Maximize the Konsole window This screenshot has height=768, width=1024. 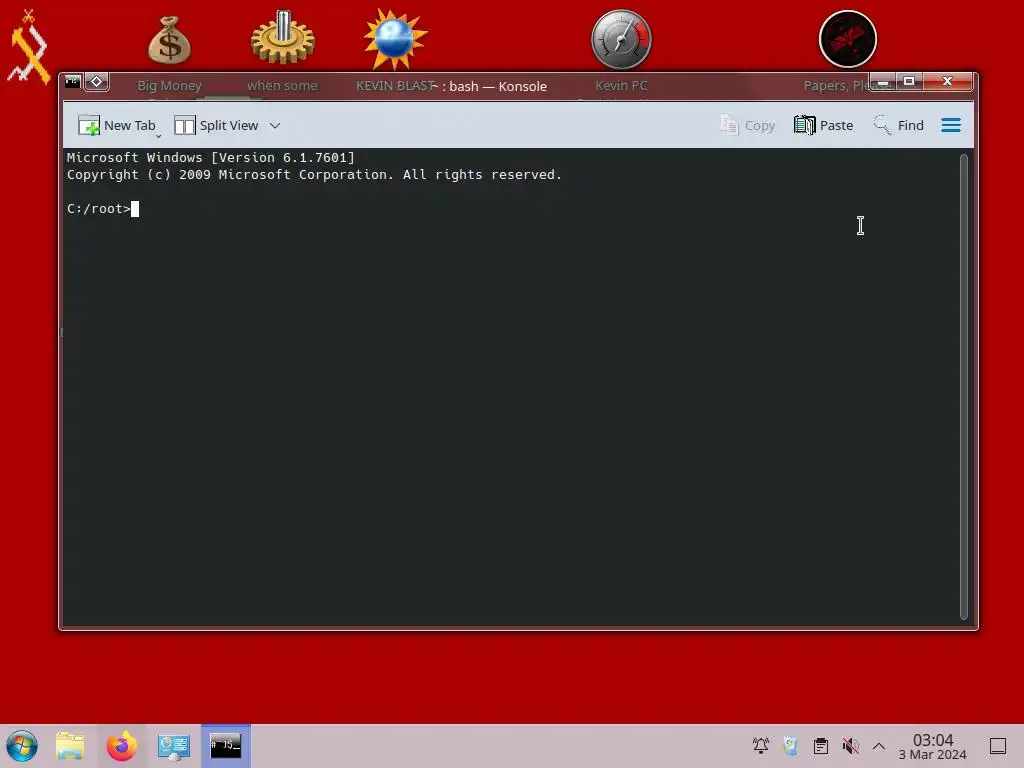[x=908, y=82]
